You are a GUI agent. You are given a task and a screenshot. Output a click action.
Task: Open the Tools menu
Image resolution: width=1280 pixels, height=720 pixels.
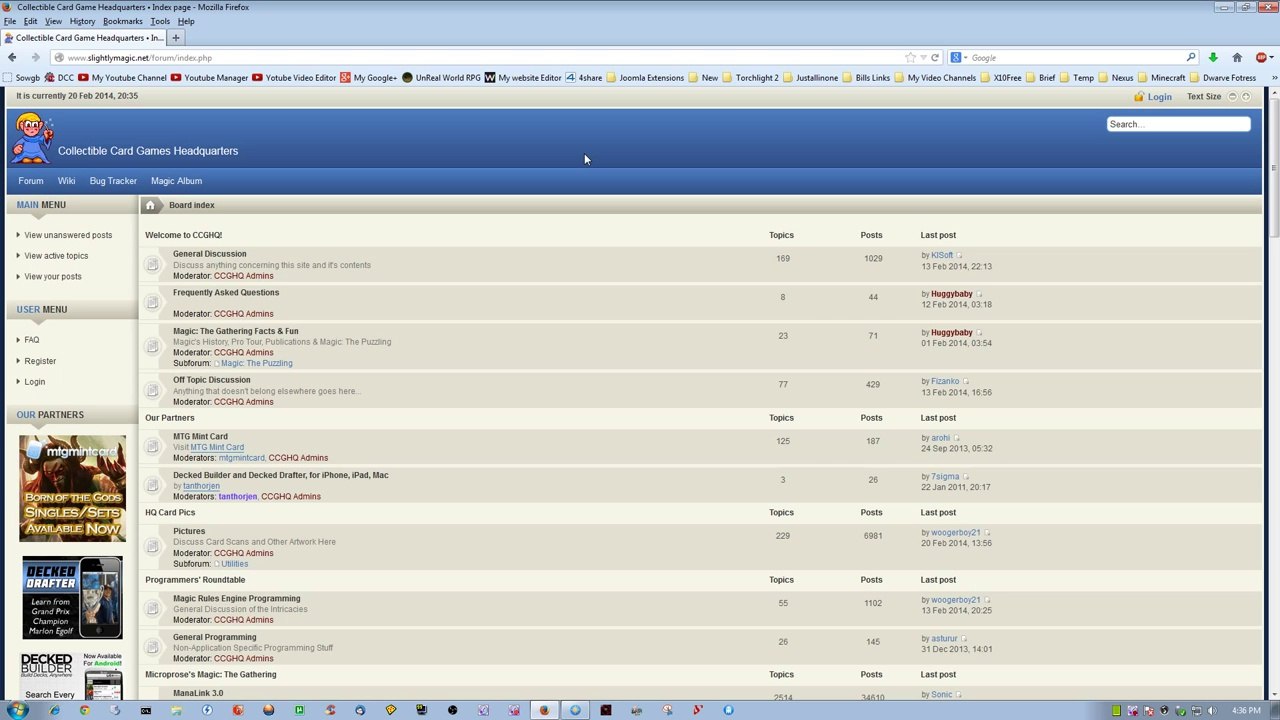160,21
